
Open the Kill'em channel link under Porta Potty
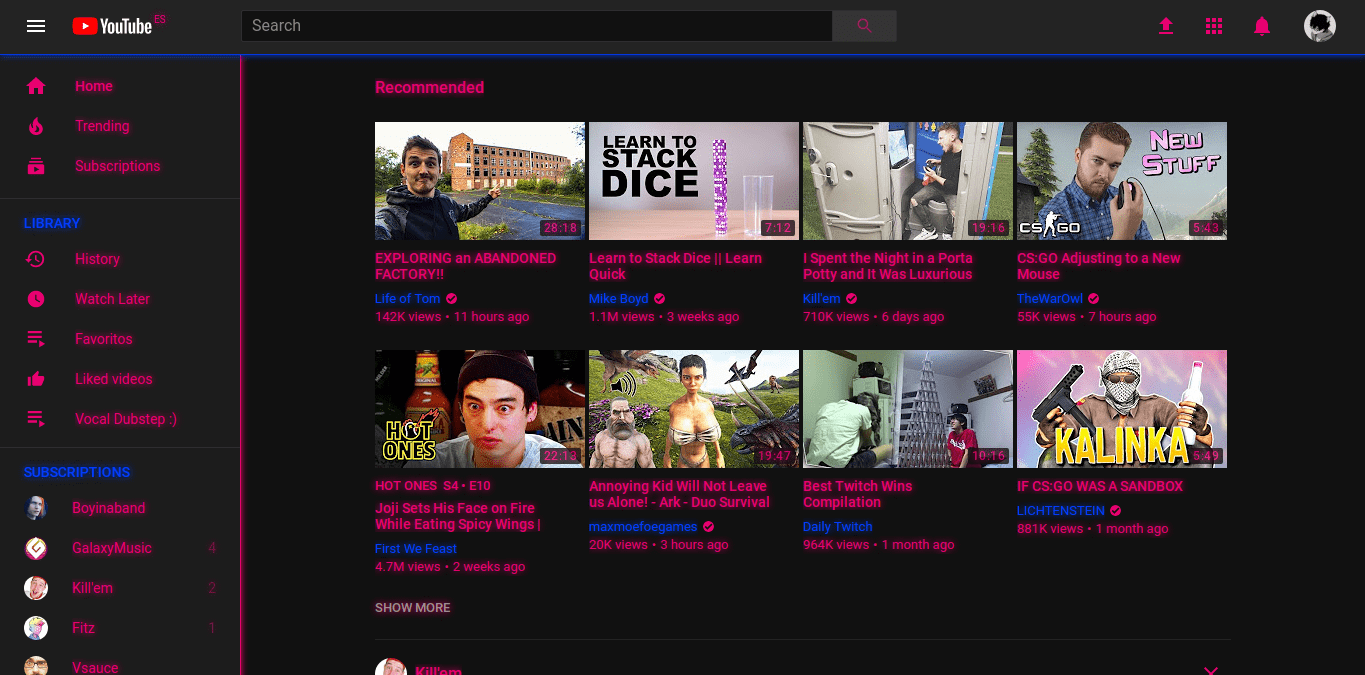click(822, 299)
